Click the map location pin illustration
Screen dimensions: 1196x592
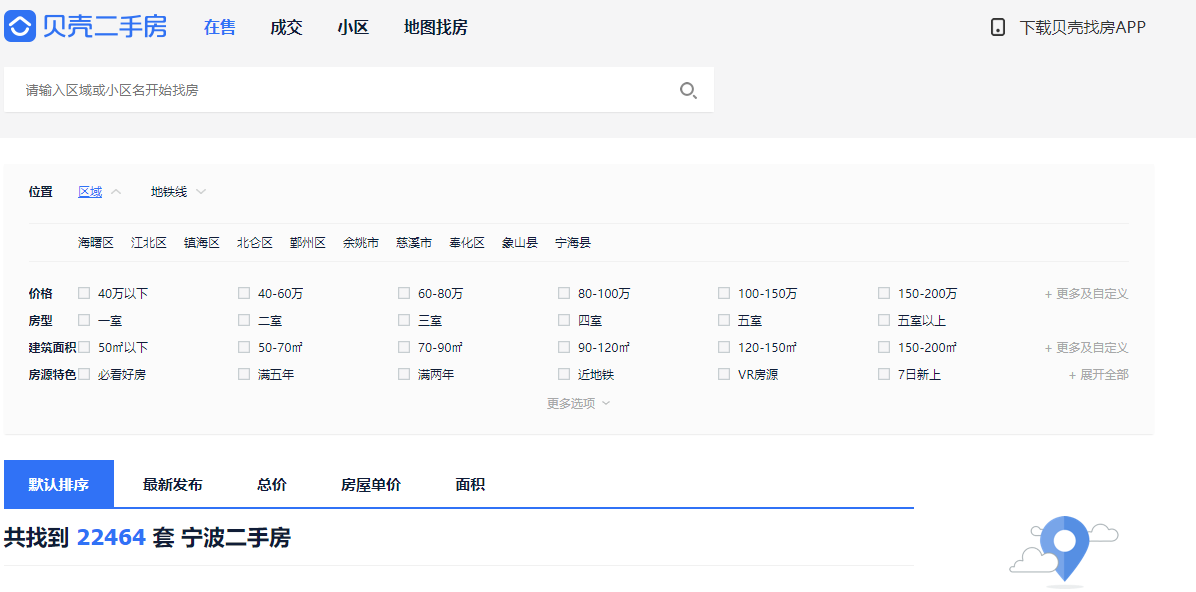pyautogui.click(x=1064, y=551)
